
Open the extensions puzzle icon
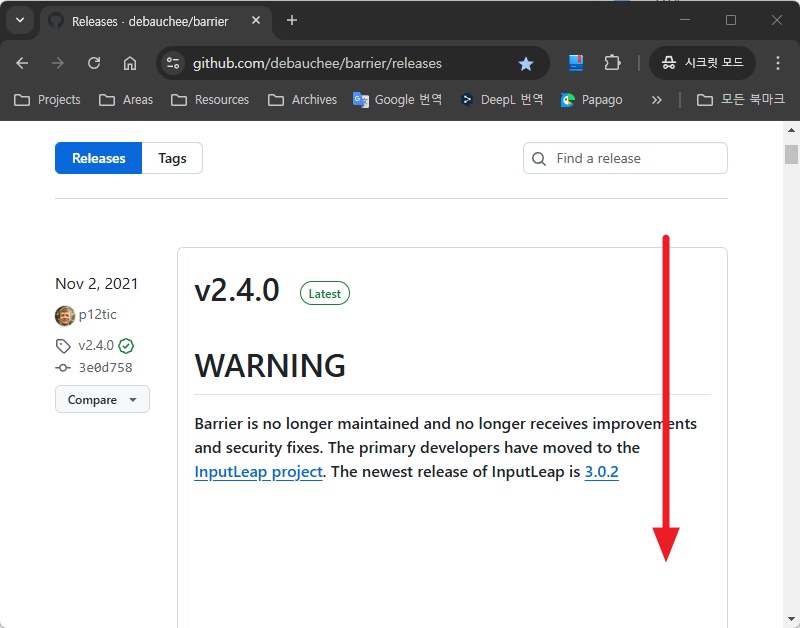[x=612, y=63]
